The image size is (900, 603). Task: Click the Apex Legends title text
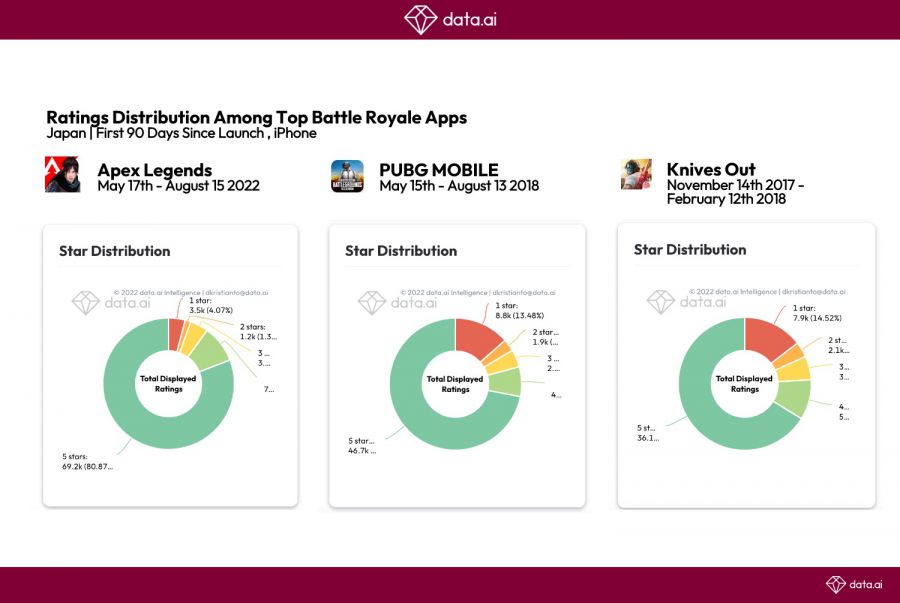click(x=154, y=169)
